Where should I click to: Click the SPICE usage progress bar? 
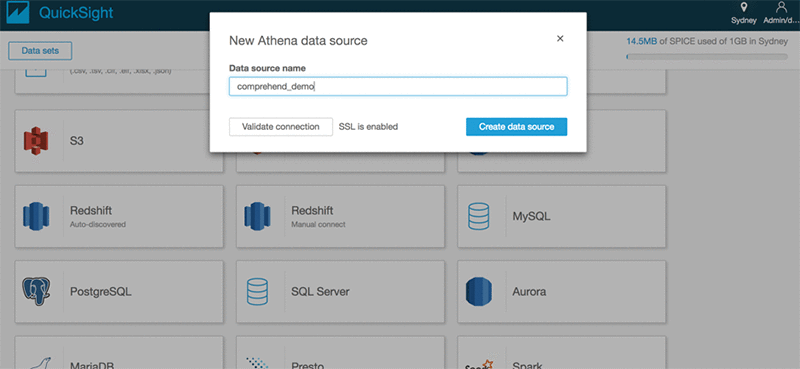coord(707,57)
